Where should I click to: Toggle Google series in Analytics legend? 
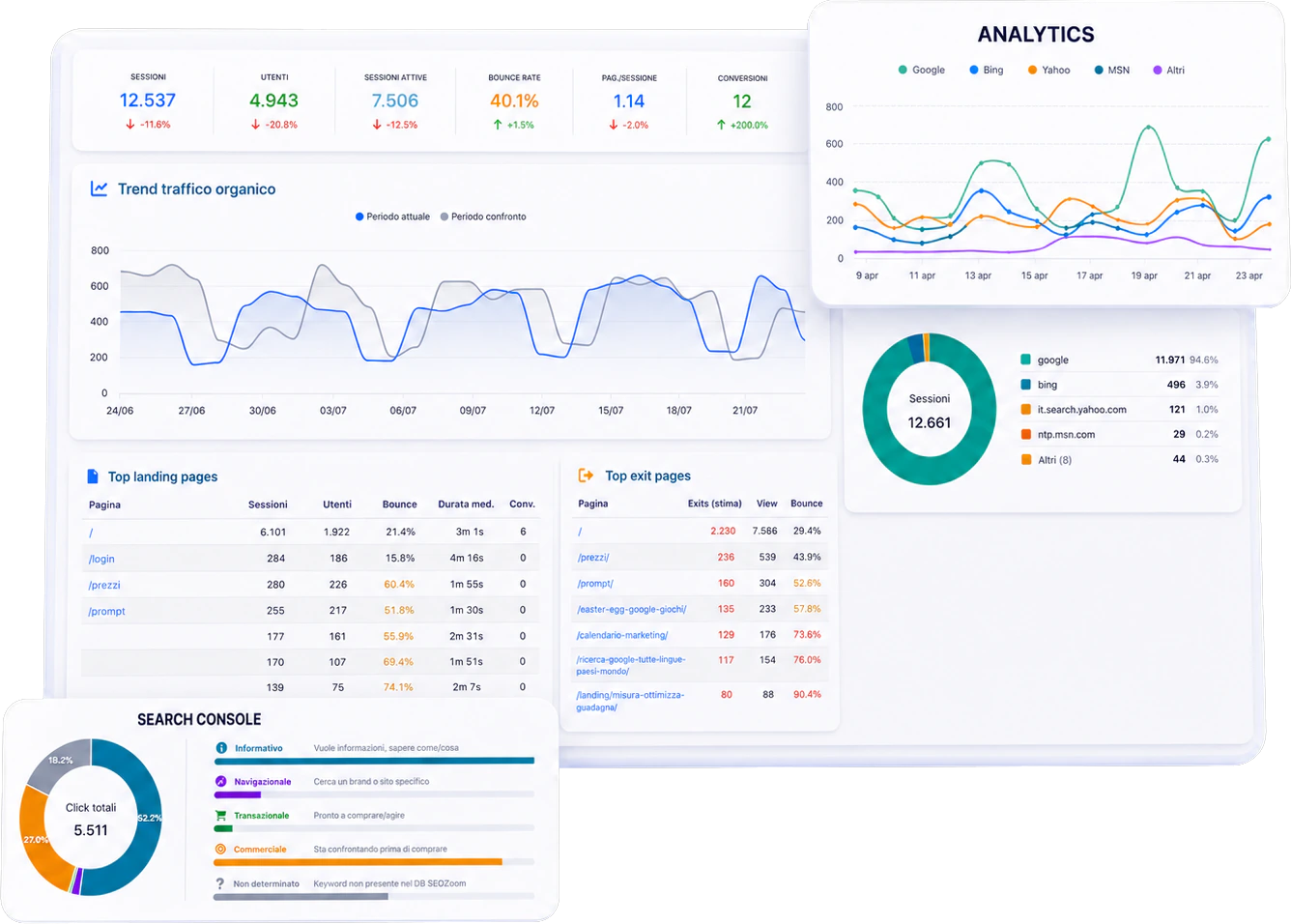click(922, 70)
